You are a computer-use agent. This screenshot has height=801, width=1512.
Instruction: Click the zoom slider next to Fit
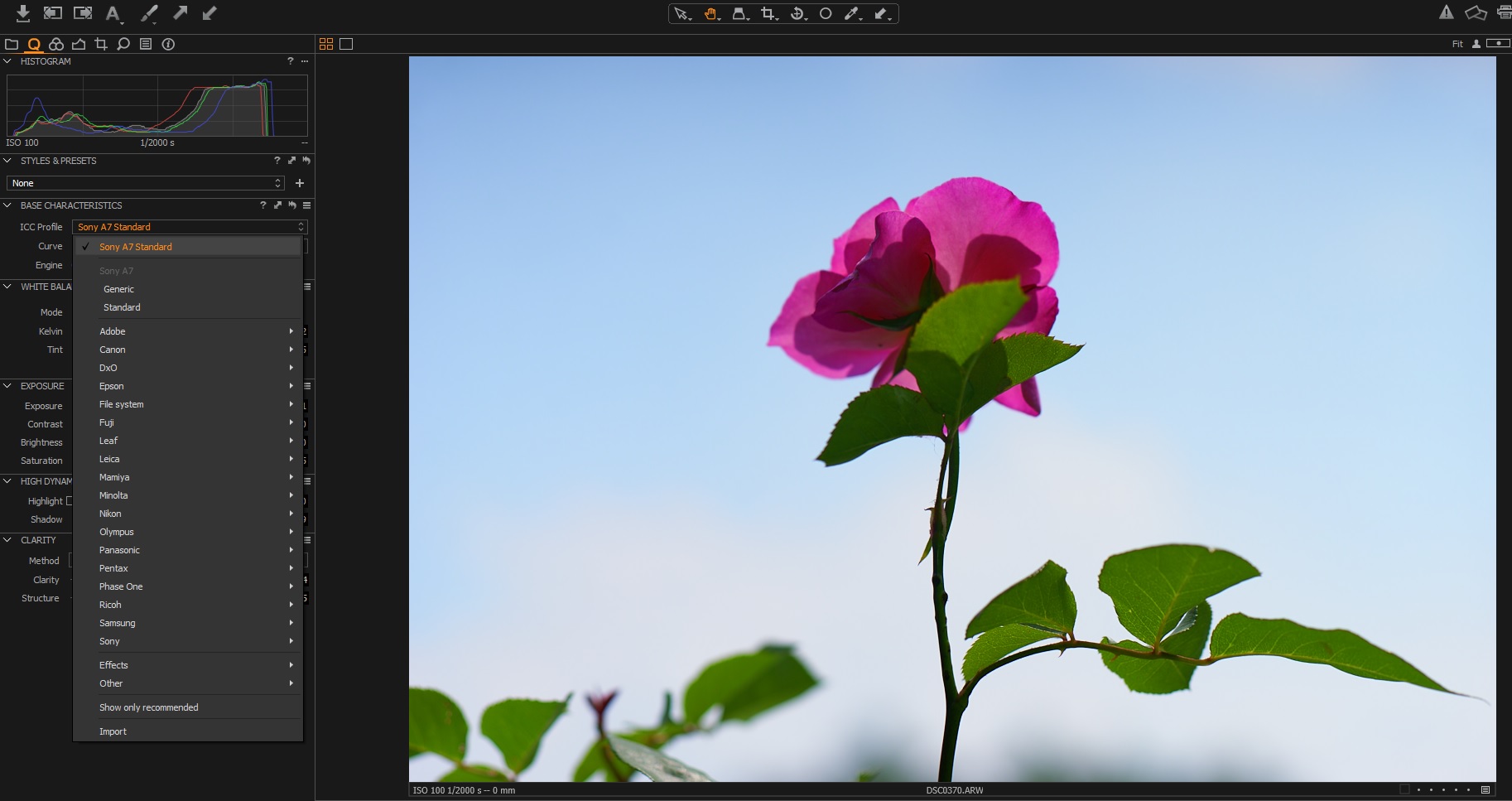pyautogui.click(x=1498, y=43)
